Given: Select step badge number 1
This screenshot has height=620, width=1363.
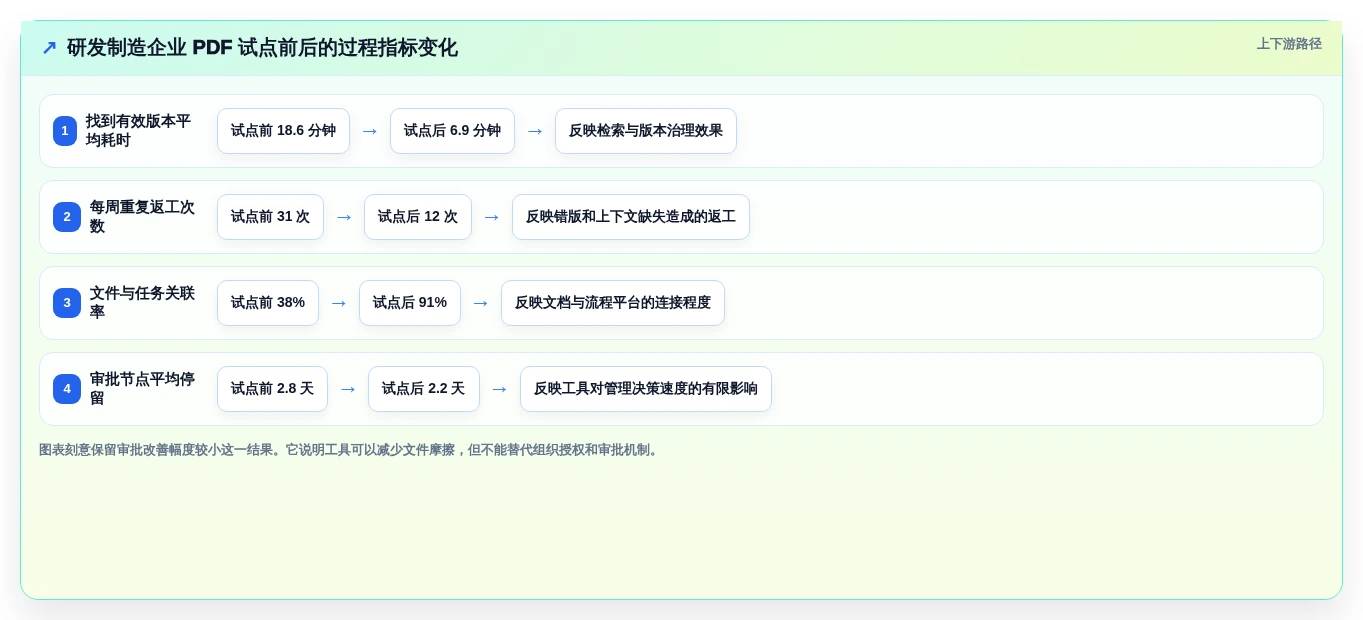Looking at the screenshot, I should pyautogui.click(x=65, y=131).
